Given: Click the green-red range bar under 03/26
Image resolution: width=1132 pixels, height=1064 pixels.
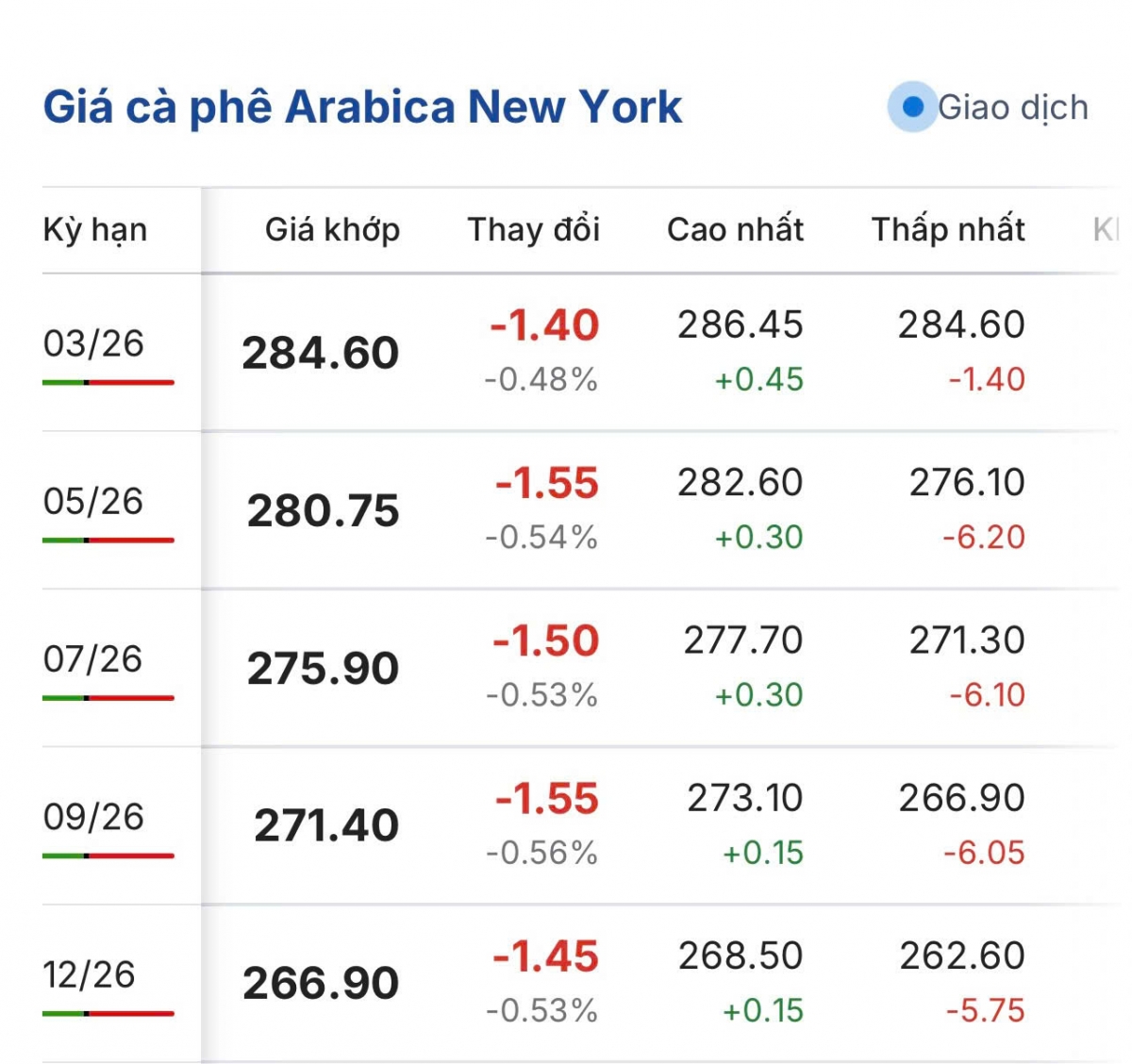Looking at the screenshot, I should (x=108, y=383).
